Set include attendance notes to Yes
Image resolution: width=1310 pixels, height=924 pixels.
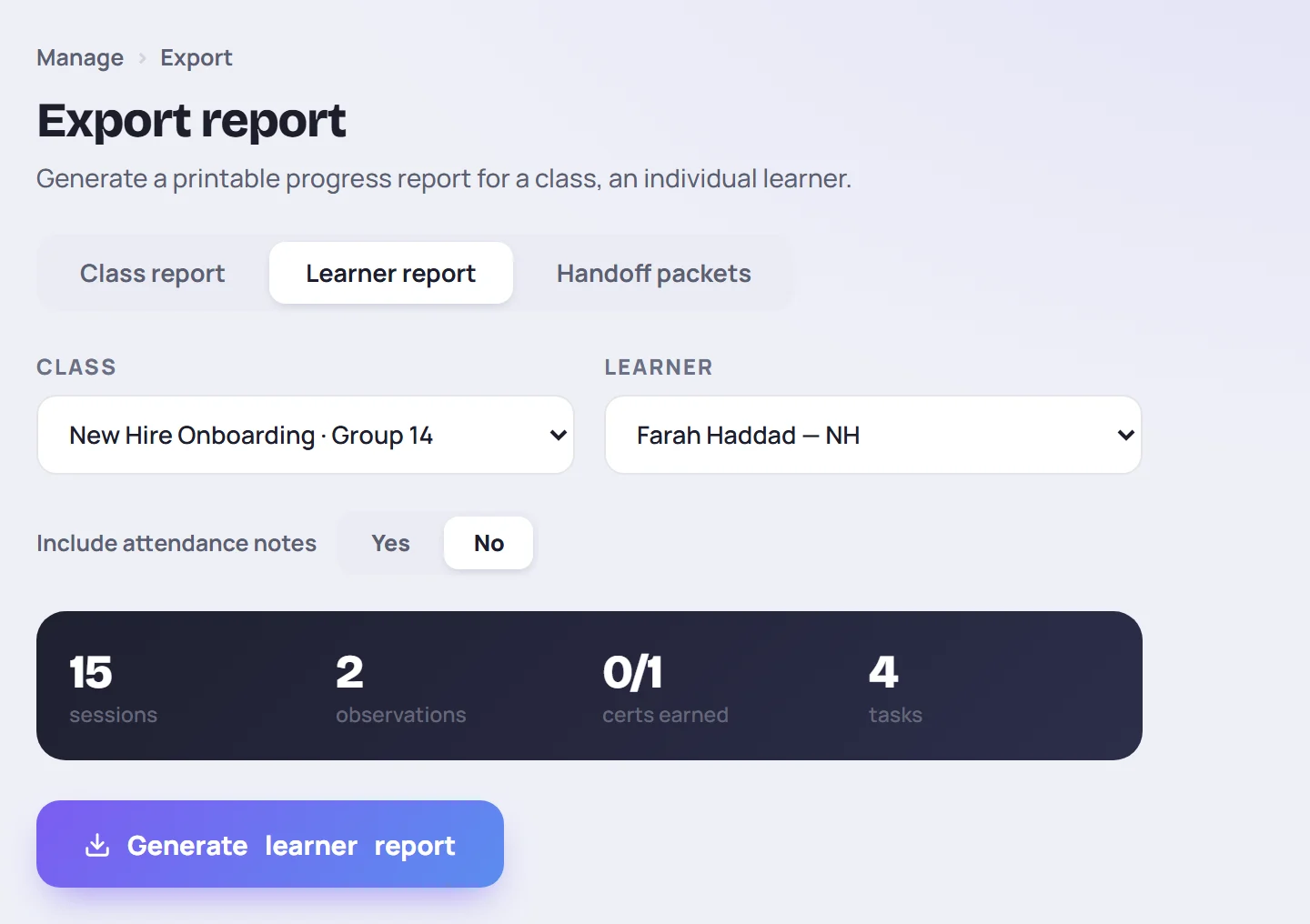click(x=391, y=543)
